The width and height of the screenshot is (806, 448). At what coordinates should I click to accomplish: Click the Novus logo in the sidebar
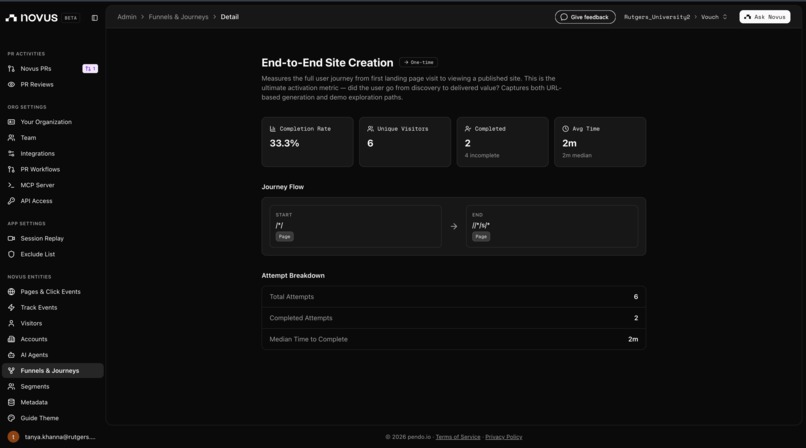[31, 17]
